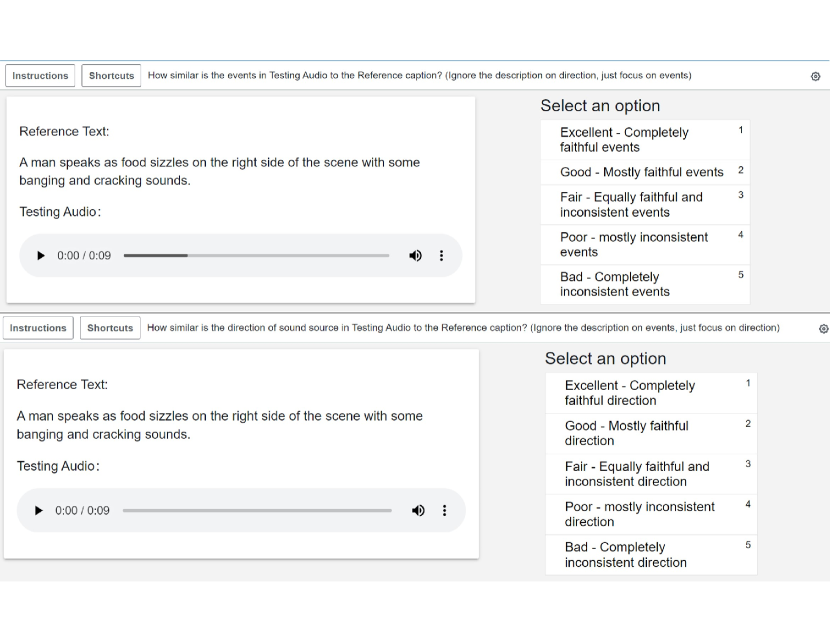Play the bottom Testing Audio clip
This screenshot has height=642, width=830.
coord(39,511)
